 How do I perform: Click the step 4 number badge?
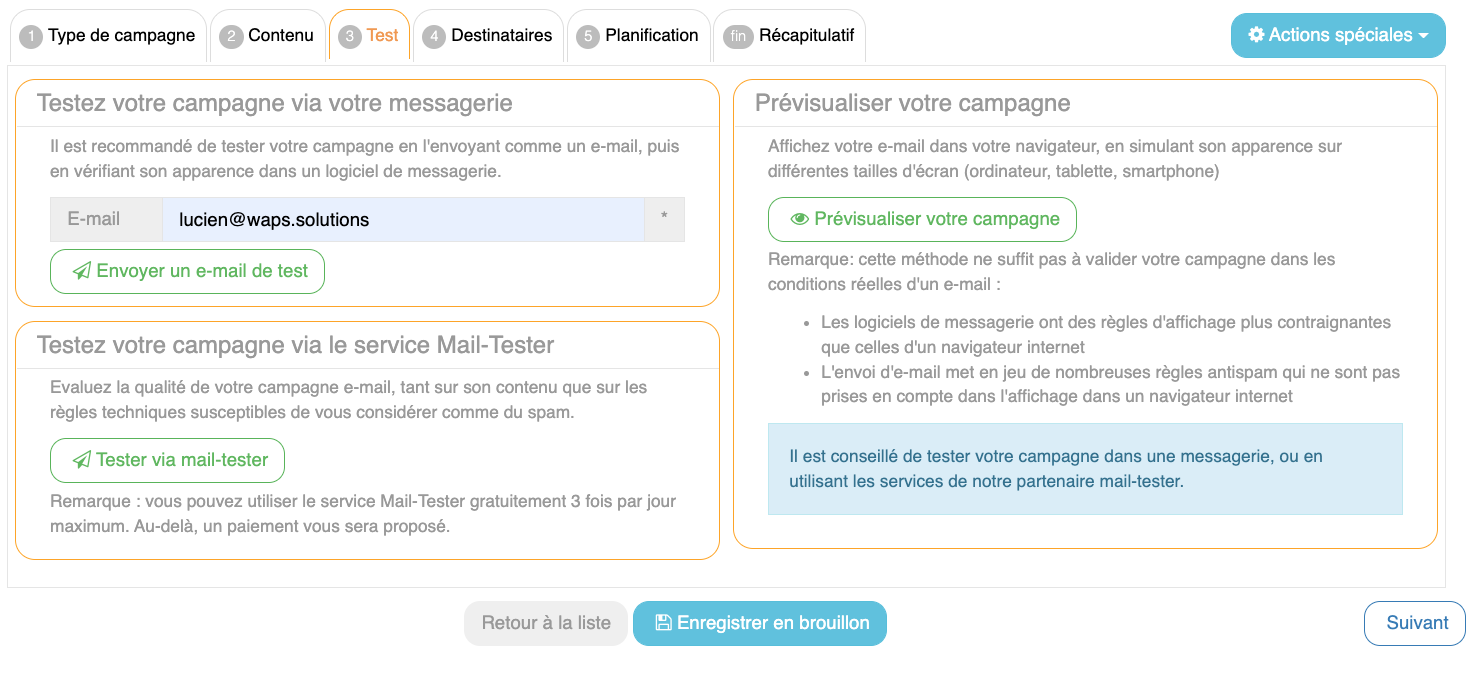434,37
